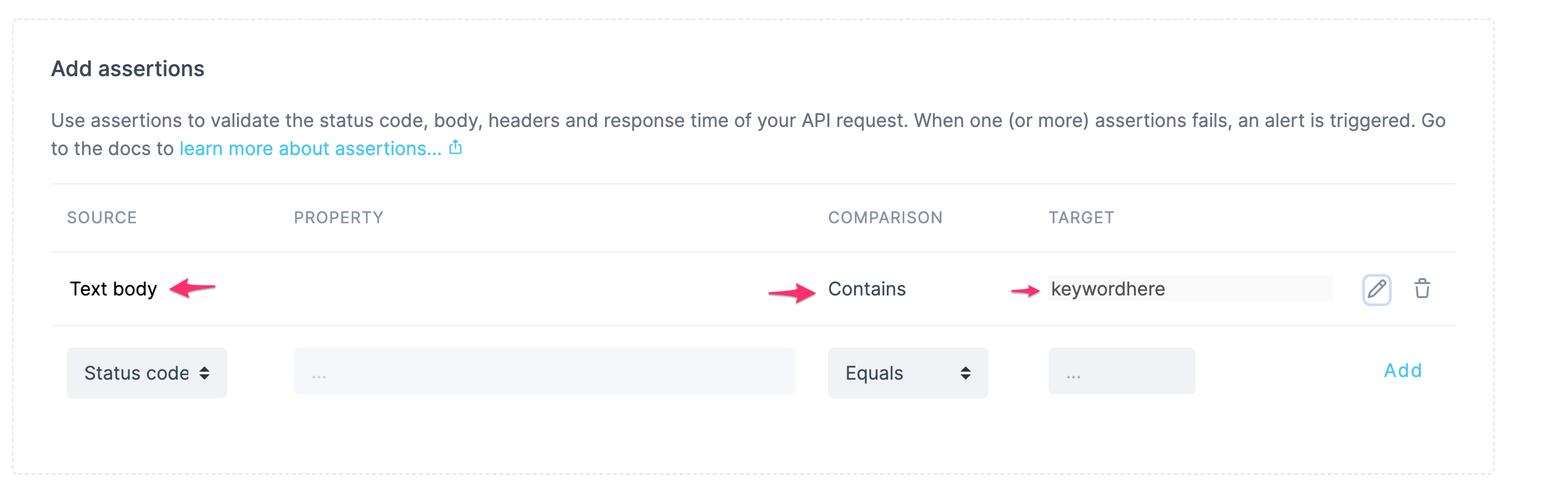The image size is (1568, 500).
Task: Delete the Text body assertion via trash icon
Action: pyautogui.click(x=1421, y=289)
